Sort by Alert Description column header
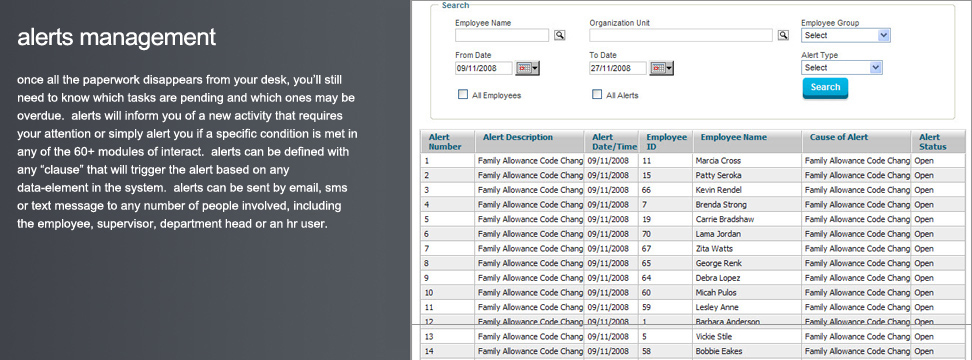972x360 pixels. [530, 142]
